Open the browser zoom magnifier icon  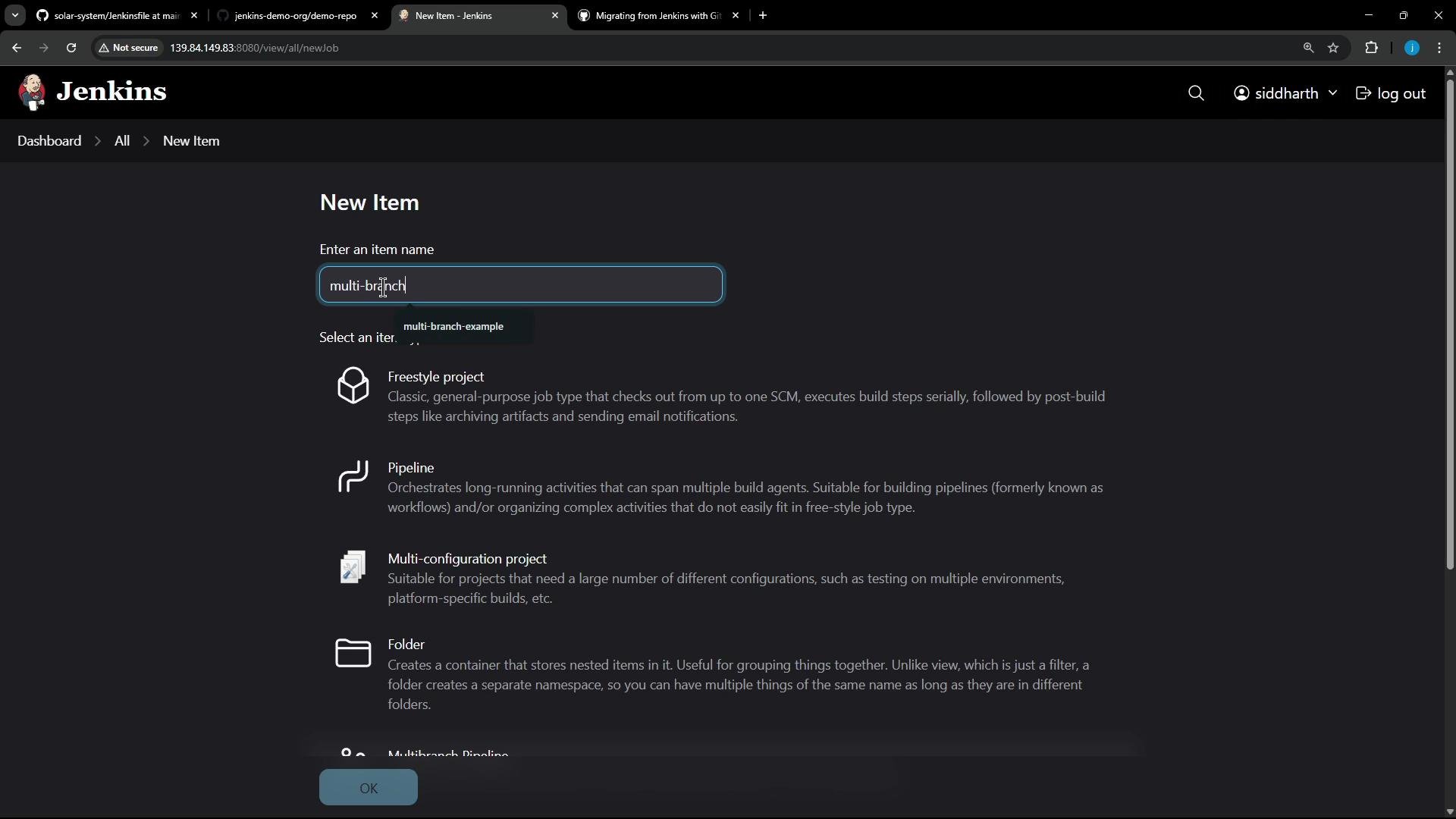coord(1308,48)
